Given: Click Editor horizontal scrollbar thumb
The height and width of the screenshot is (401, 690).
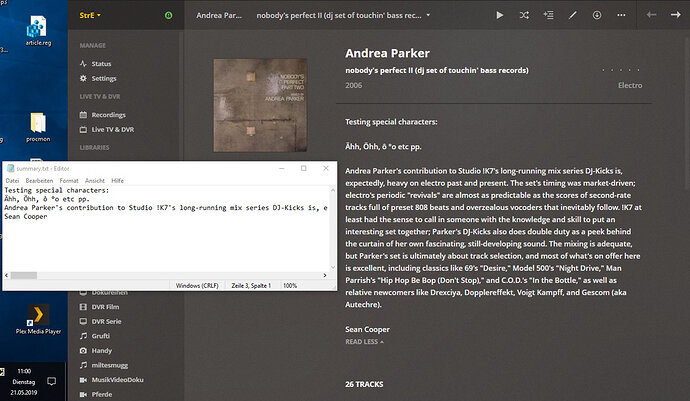Looking at the screenshot, I should (x=24, y=275).
